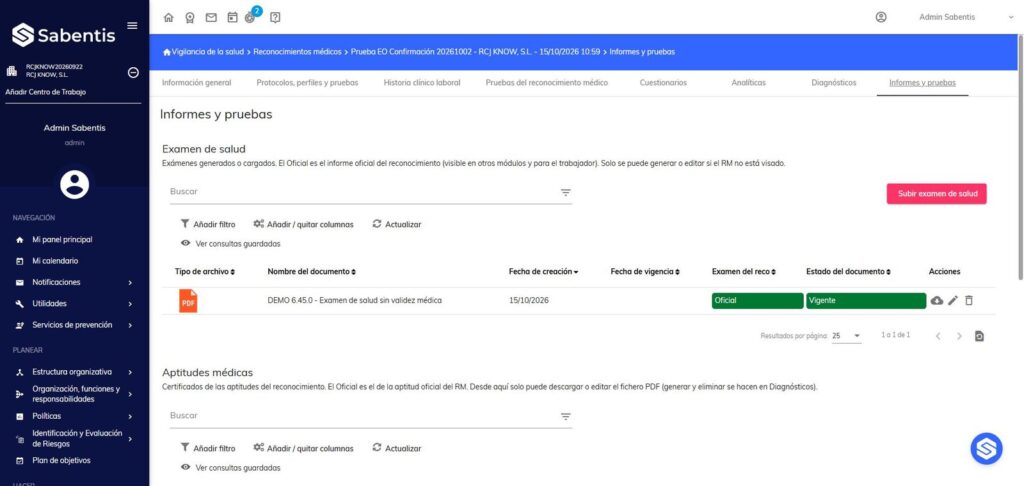The image size is (1024, 486).
Task: Click the user account avatar icon in header
Action: 881,18
